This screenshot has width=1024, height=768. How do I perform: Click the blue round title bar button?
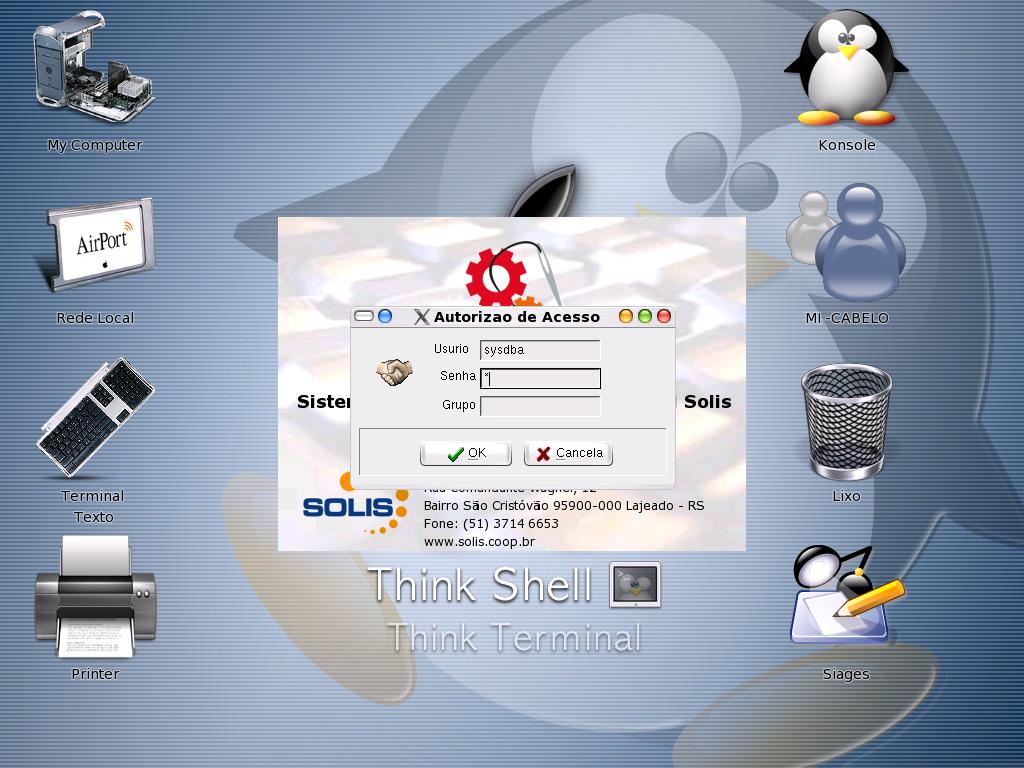pyautogui.click(x=385, y=316)
